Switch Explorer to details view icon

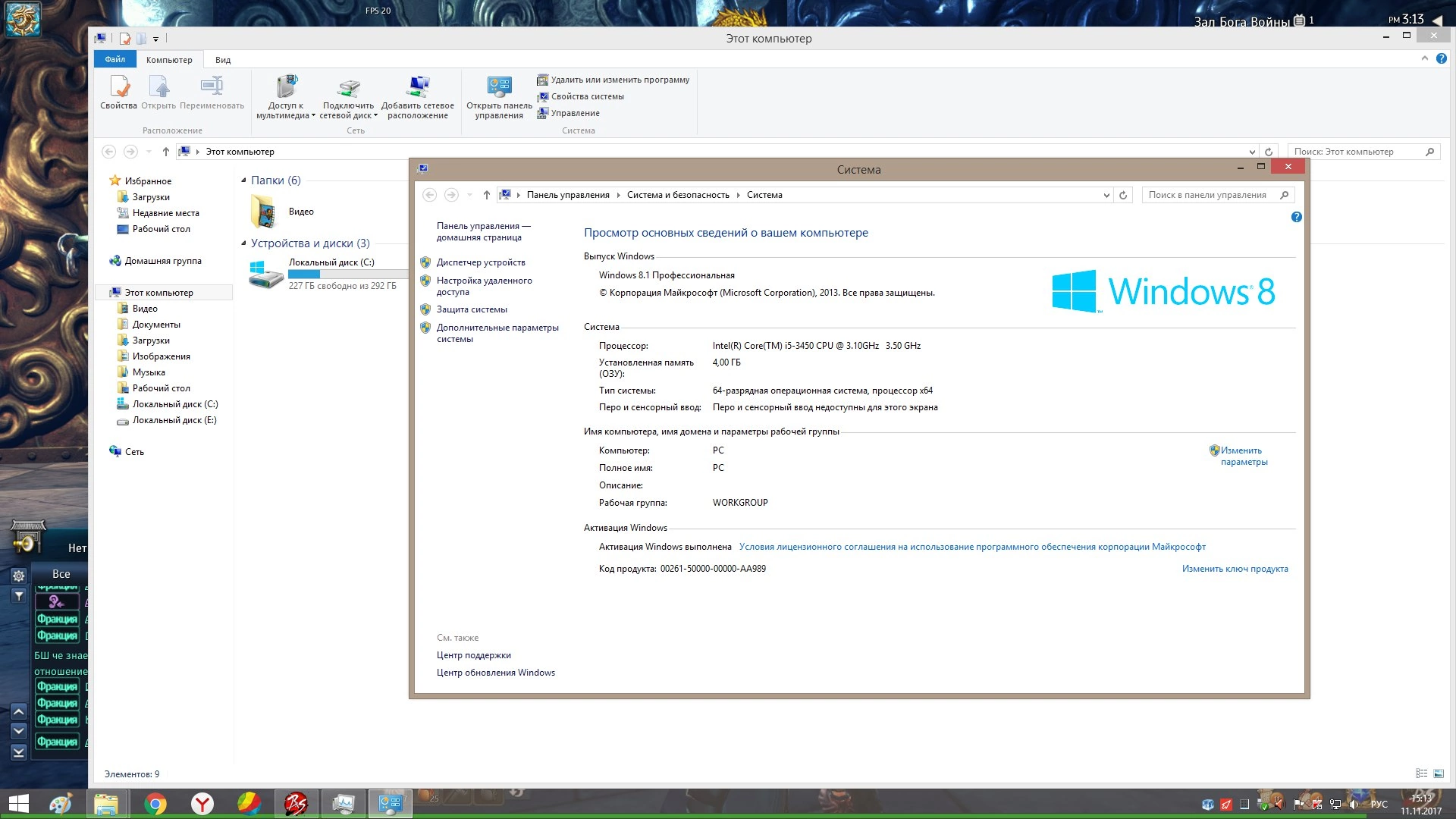coord(1422,773)
